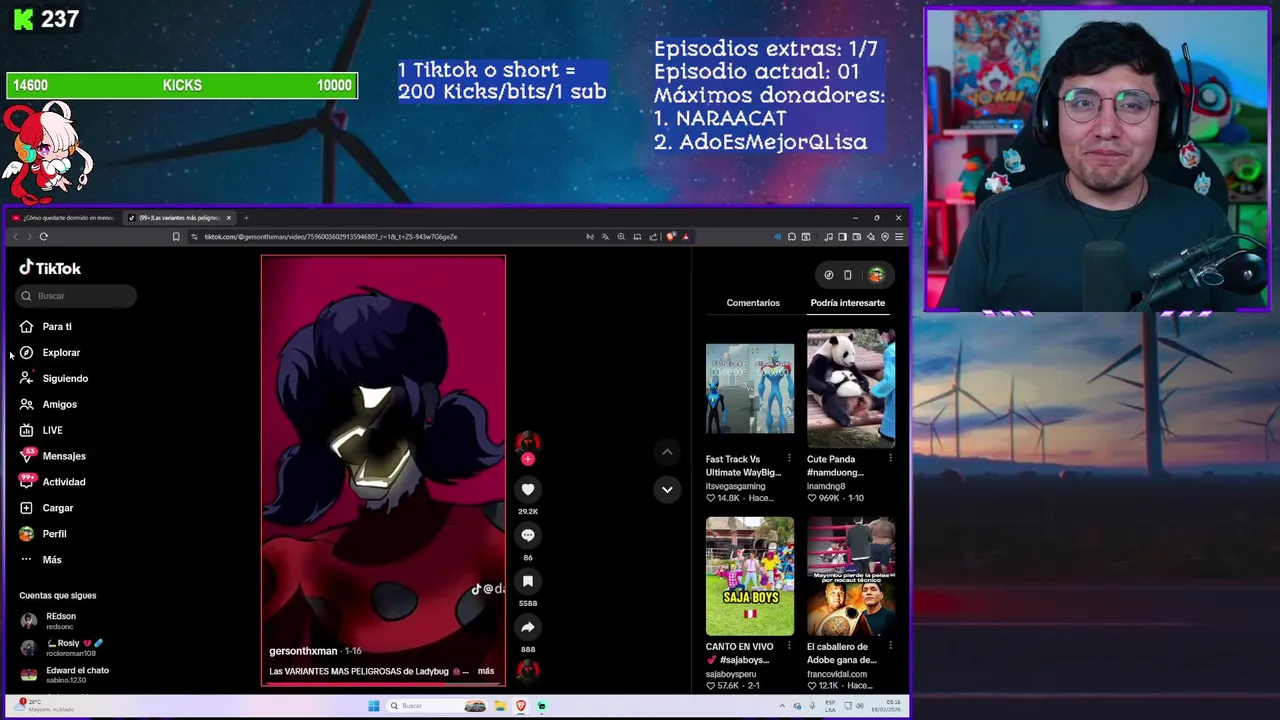Open Mensajes inbox
Screen dimensions: 1280x720
[52, 456]
